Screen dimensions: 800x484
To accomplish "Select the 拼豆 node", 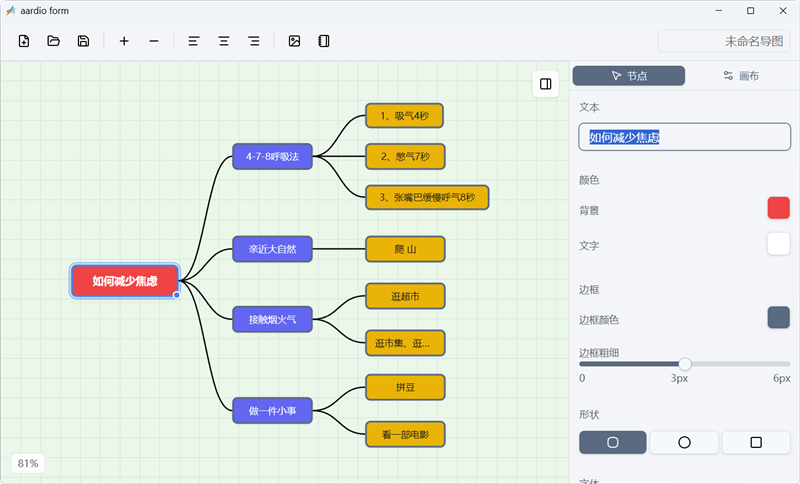I will click(x=406, y=388).
